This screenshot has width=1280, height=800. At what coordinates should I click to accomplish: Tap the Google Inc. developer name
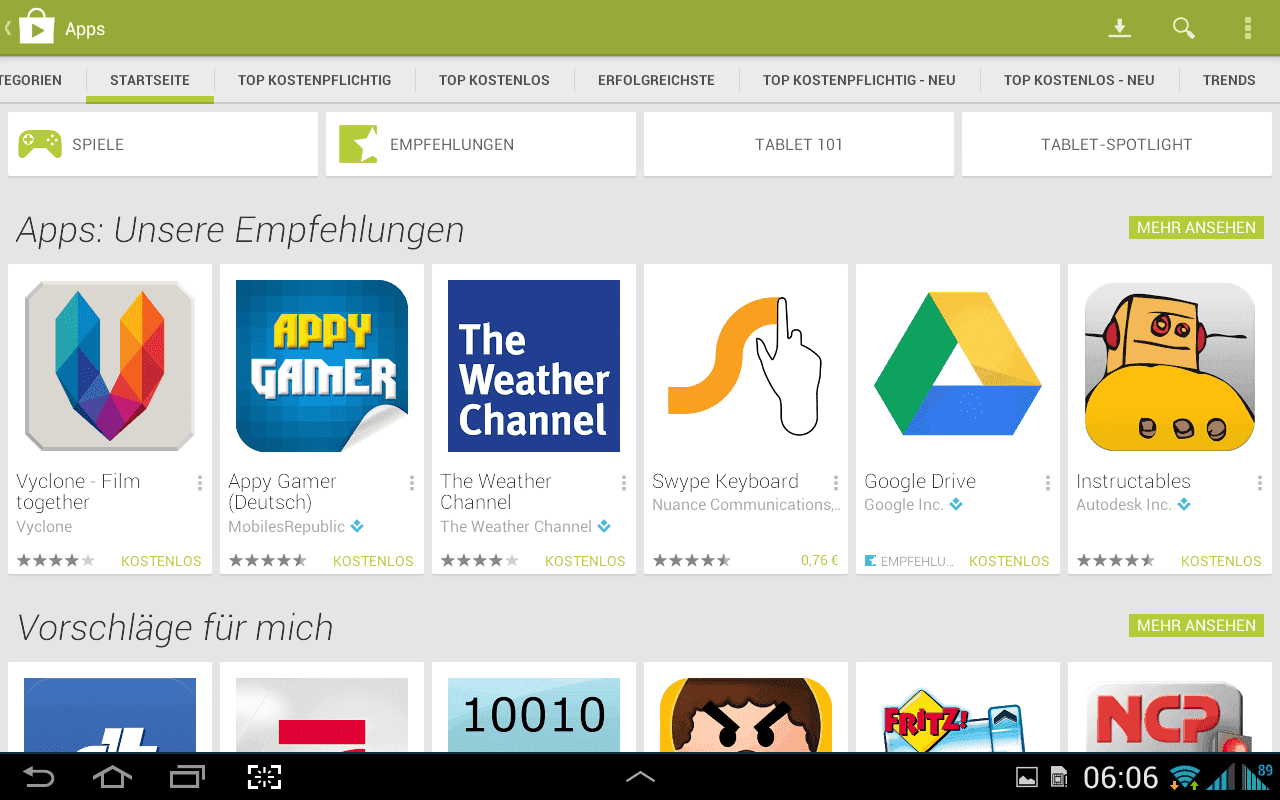point(903,504)
